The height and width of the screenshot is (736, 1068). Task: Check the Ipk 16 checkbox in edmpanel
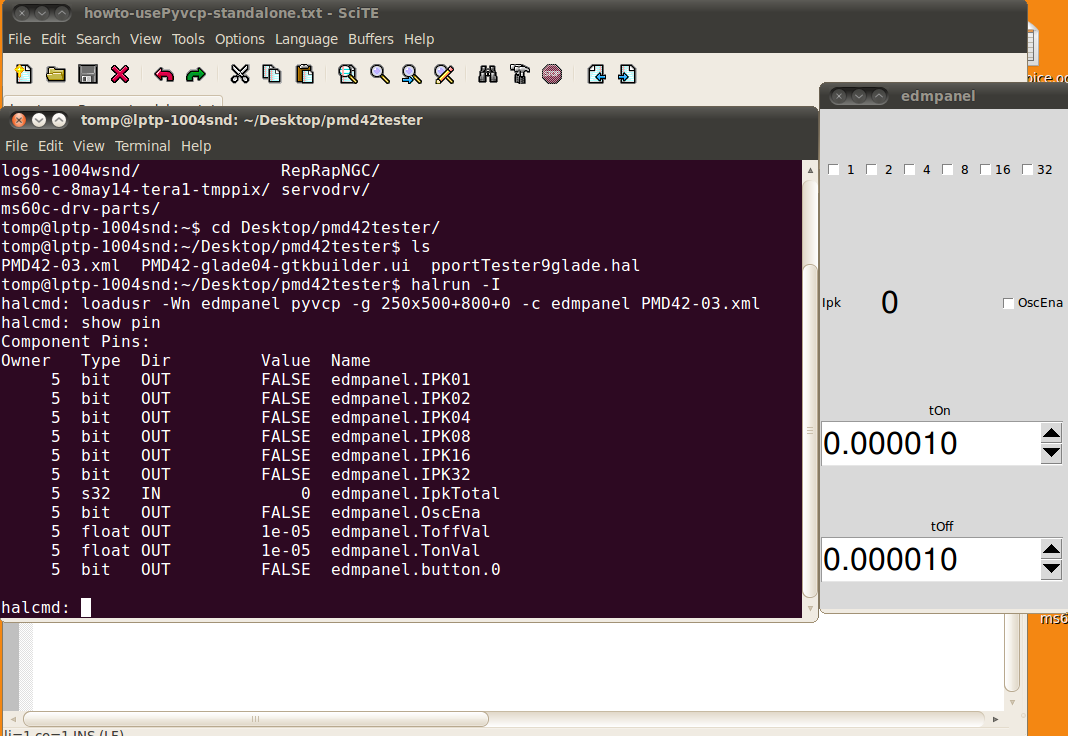(985, 170)
